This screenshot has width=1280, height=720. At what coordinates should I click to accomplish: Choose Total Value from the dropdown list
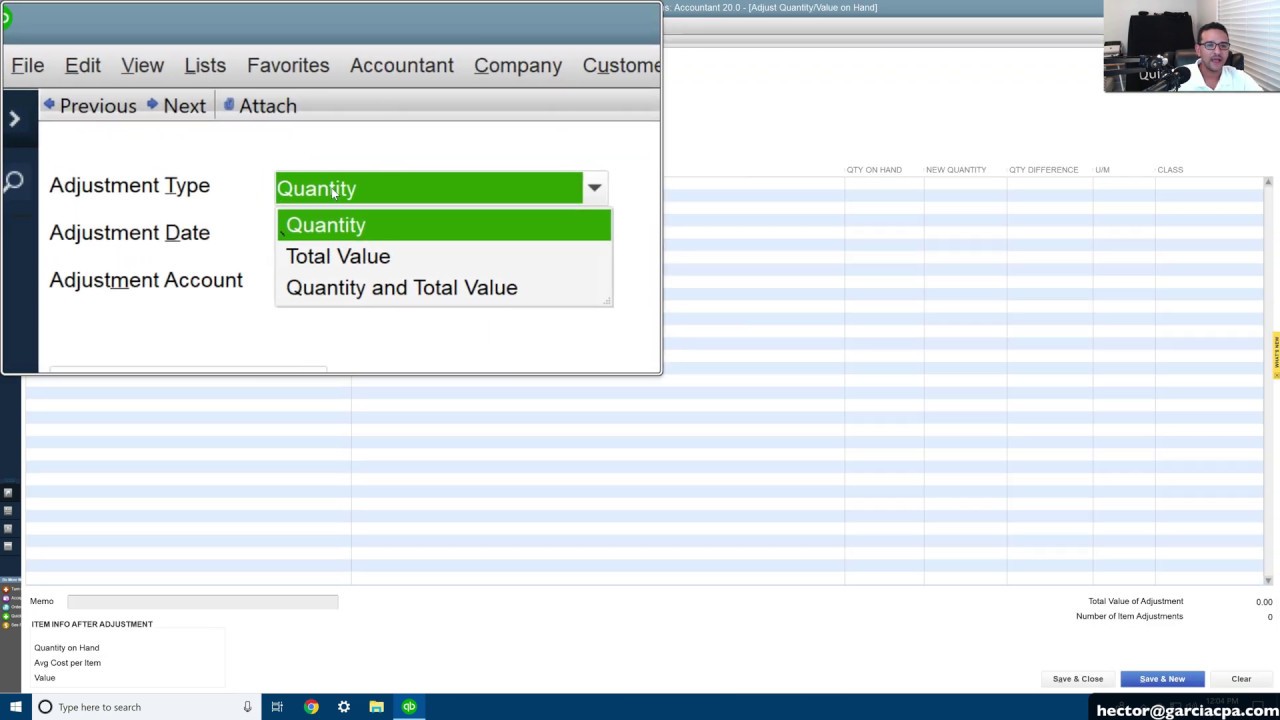(444, 256)
